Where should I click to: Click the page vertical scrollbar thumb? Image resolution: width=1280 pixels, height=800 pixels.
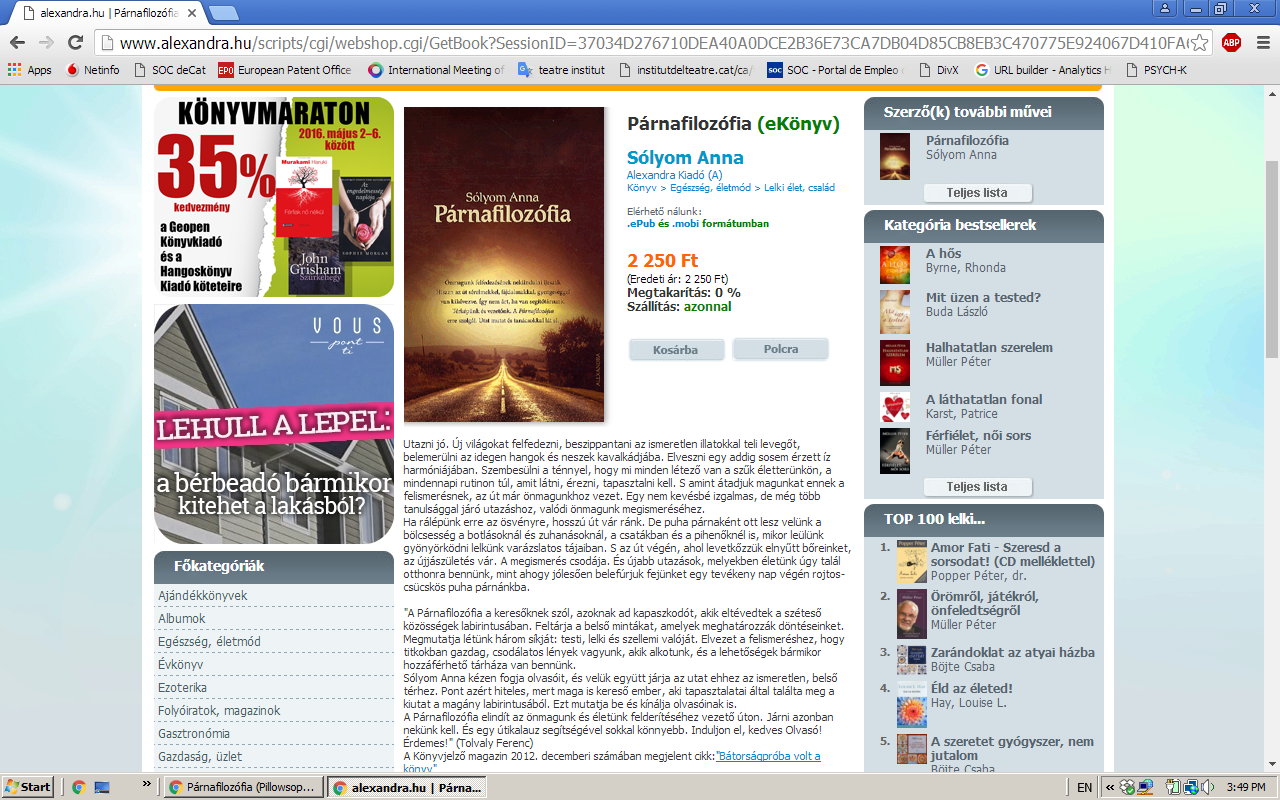(1271, 258)
